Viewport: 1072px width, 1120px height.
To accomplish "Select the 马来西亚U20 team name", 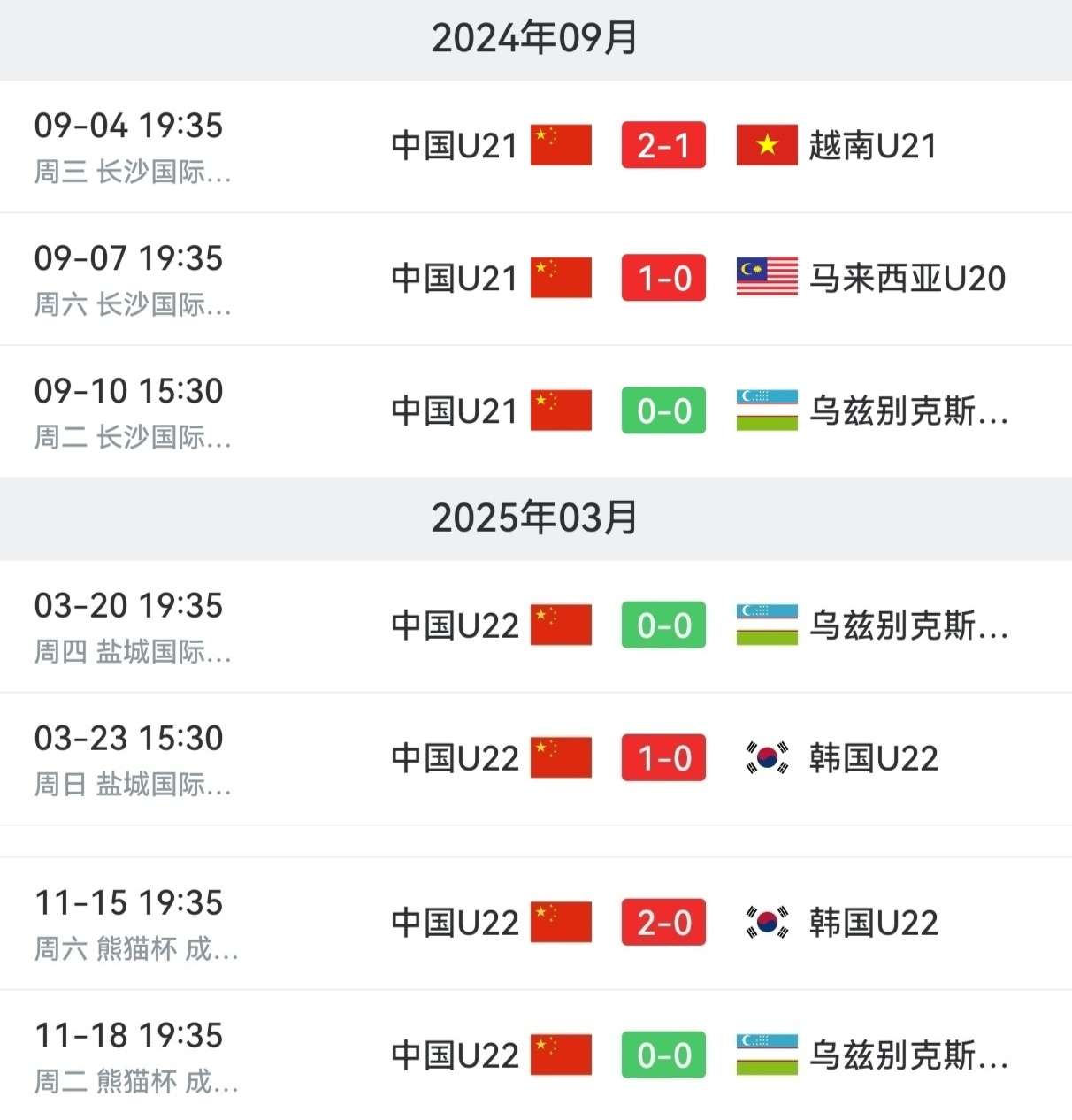I will tap(907, 279).
